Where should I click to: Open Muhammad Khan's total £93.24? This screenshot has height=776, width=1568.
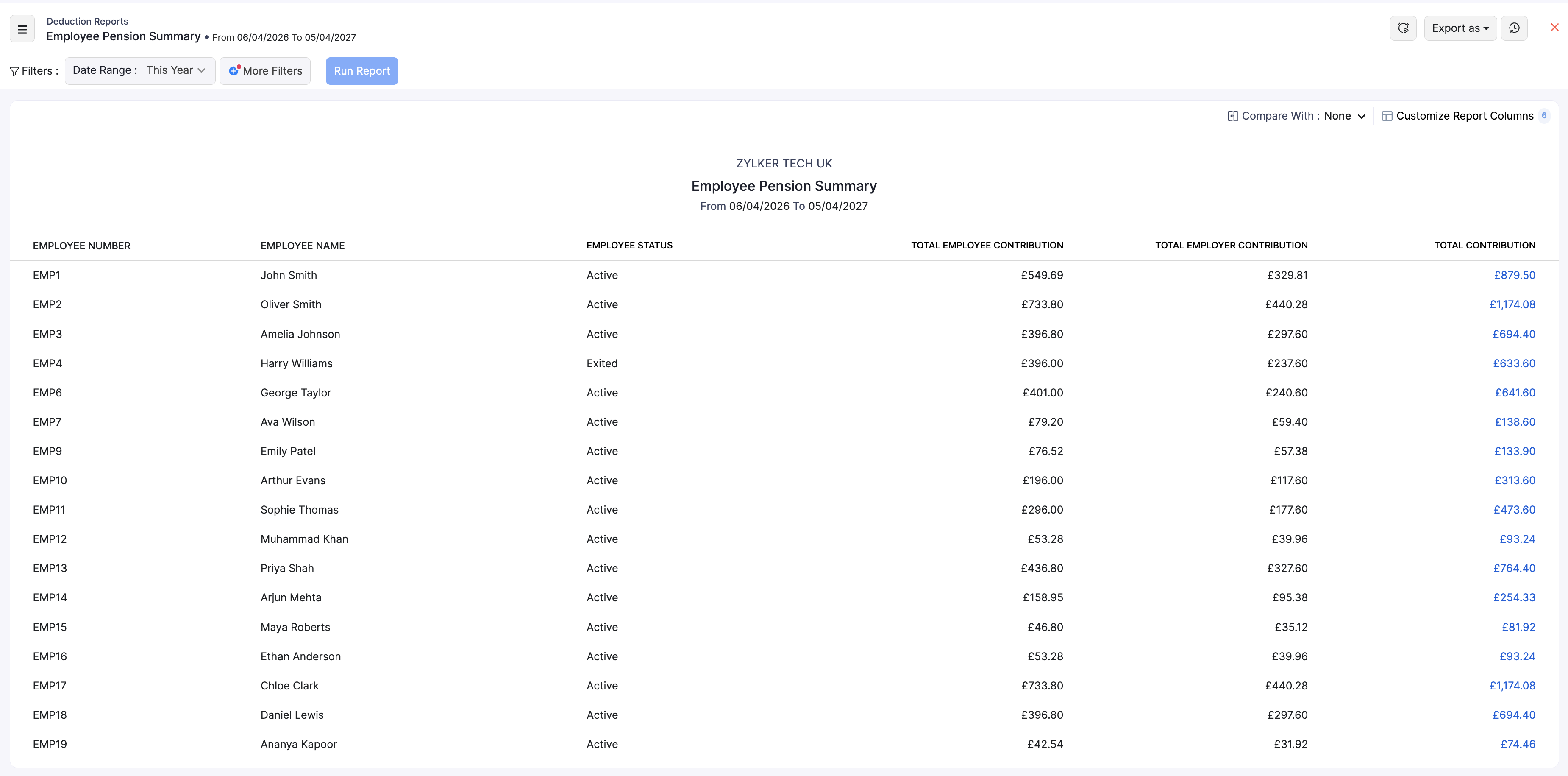click(1517, 539)
